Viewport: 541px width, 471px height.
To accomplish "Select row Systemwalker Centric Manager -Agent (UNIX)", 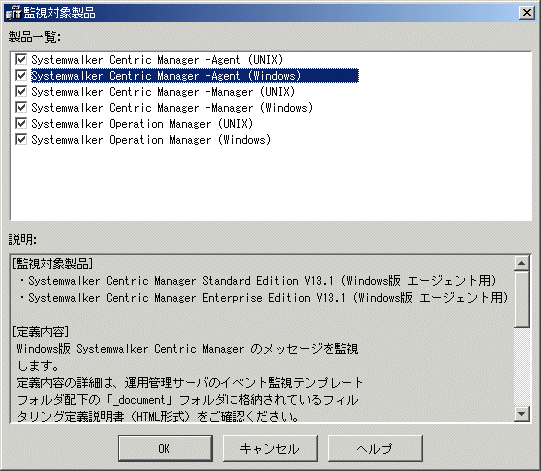I will [157, 60].
